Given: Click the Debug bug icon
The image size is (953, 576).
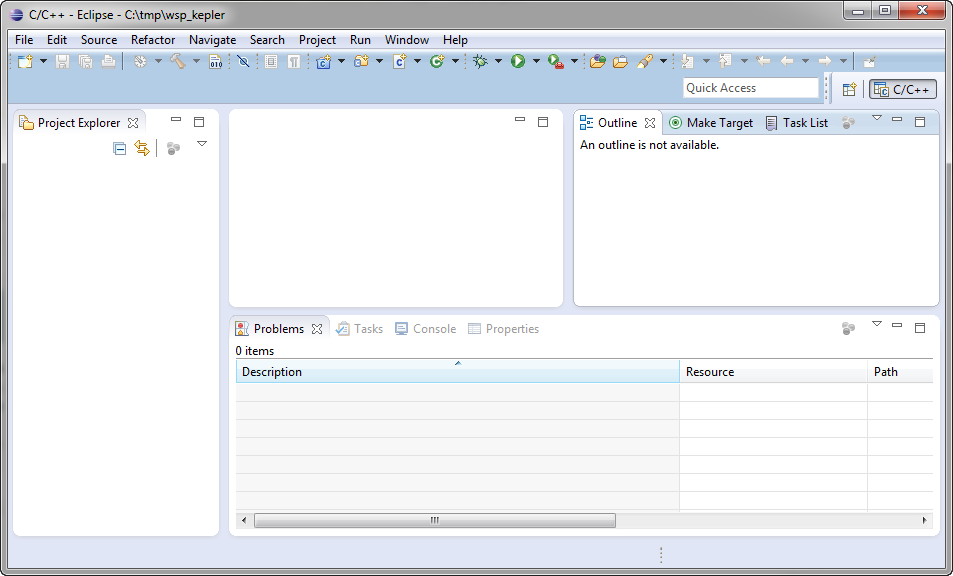Looking at the screenshot, I should (x=480, y=62).
